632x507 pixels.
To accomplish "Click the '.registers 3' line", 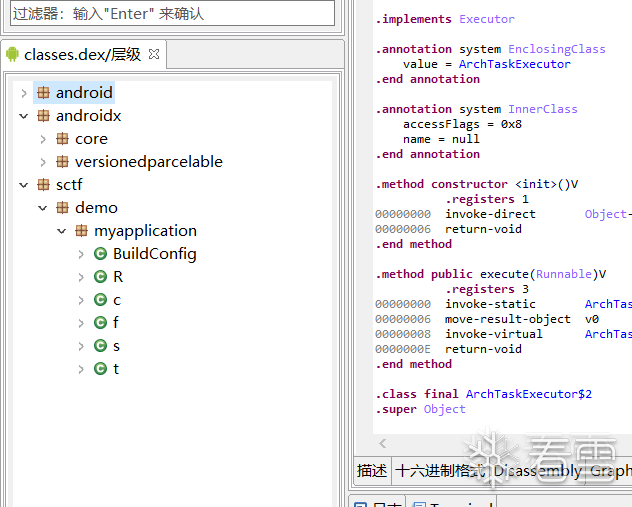I will pos(487,289).
